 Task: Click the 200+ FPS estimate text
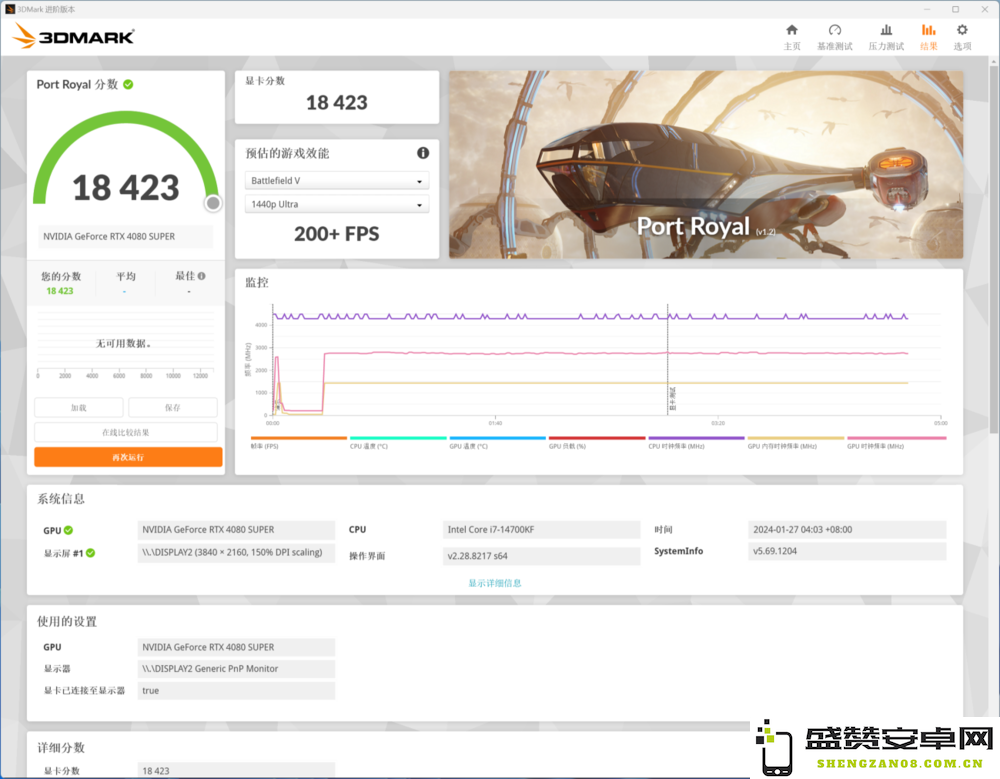click(x=337, y=234)
